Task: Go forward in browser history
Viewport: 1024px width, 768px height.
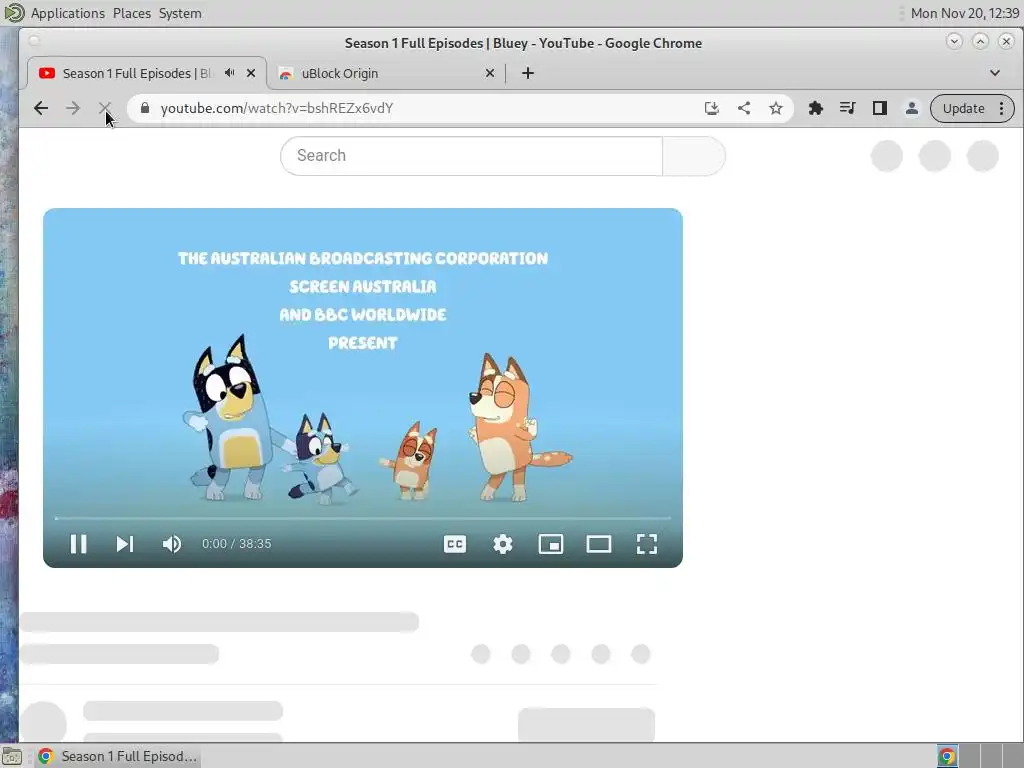Action: 73,108
